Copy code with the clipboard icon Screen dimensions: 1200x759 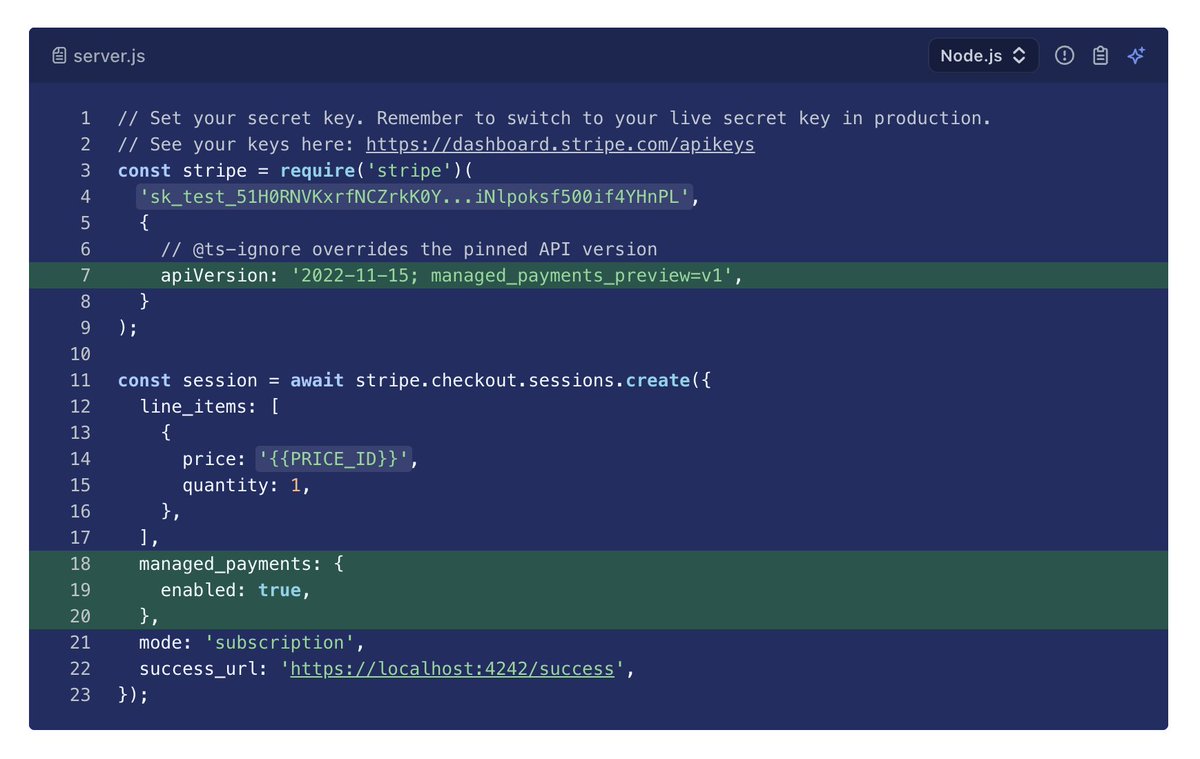pos(1100,56)
